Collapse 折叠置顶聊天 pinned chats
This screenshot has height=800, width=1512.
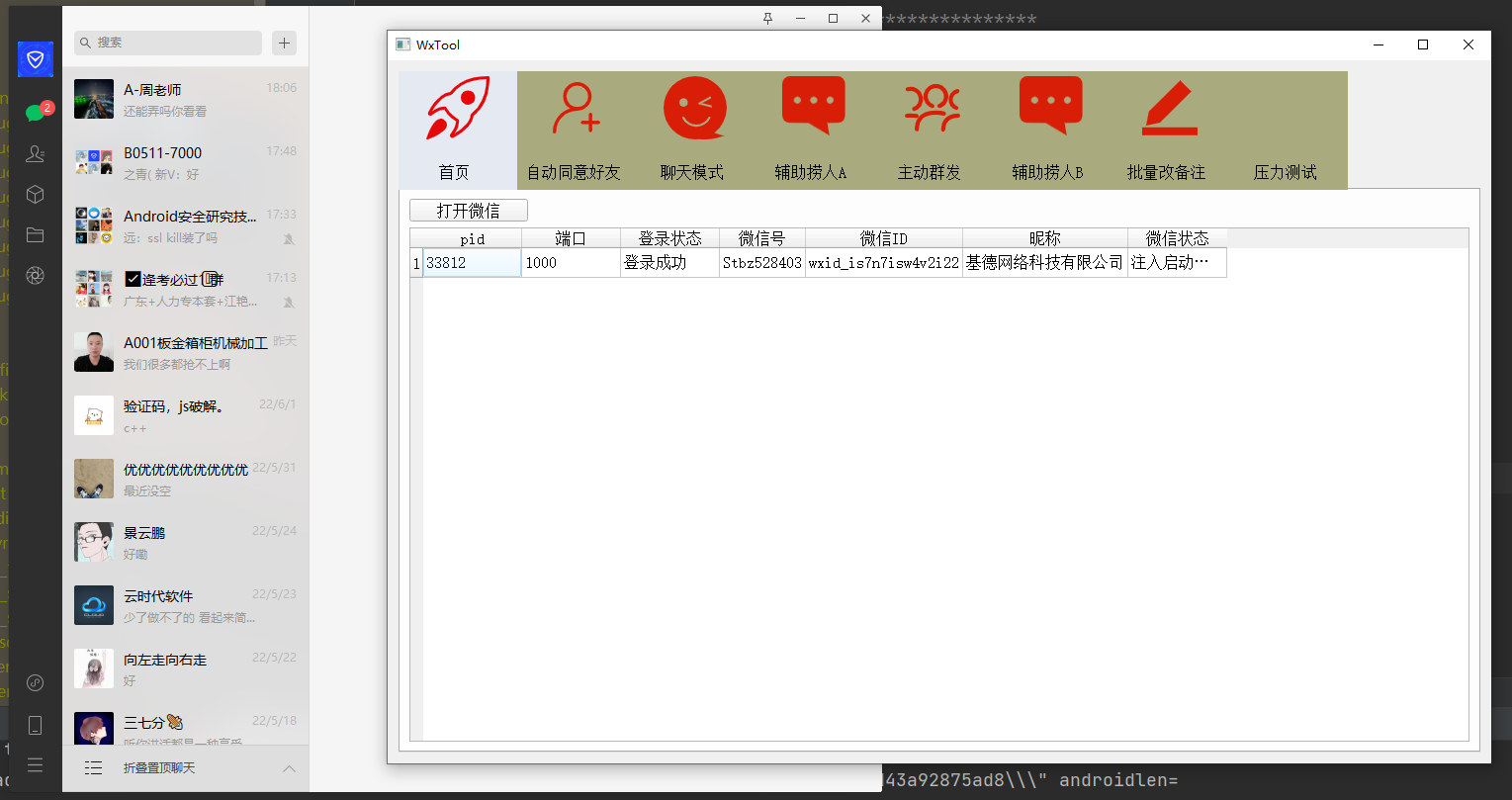289,768
